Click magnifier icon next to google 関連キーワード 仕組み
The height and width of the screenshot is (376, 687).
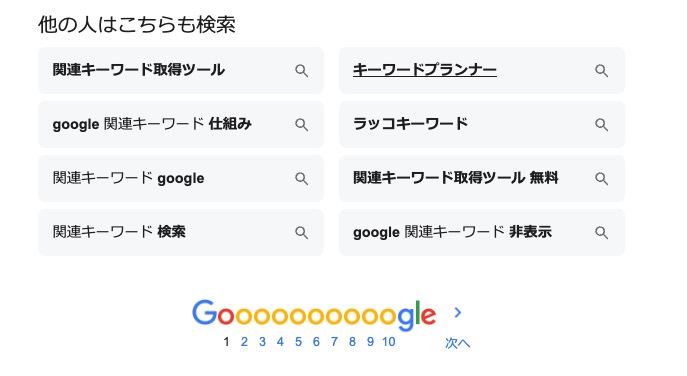301,124
